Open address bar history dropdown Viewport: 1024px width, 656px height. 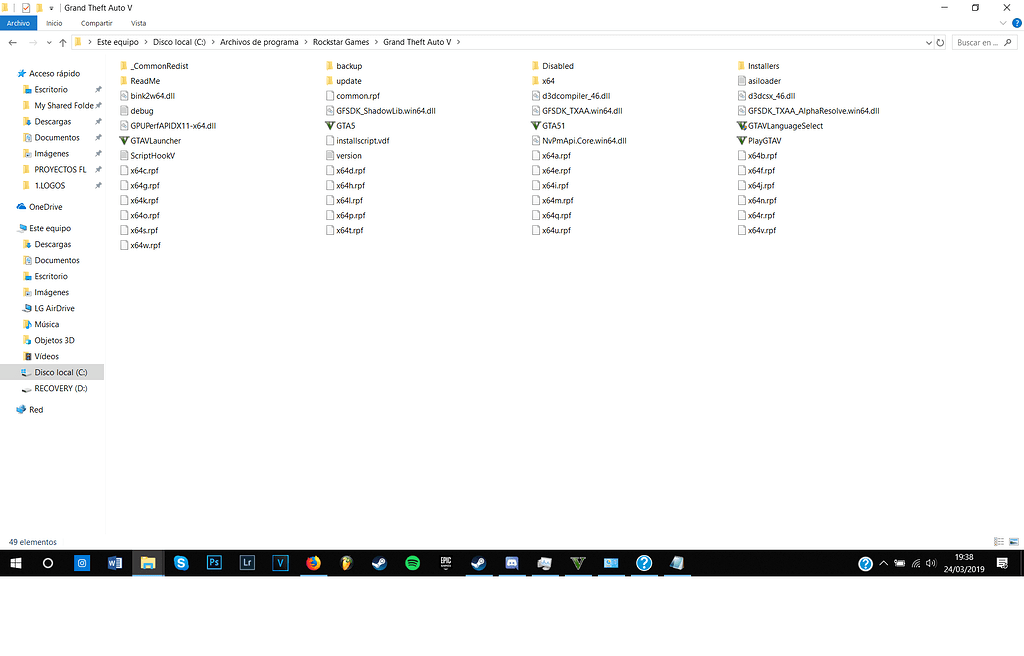coord(929,42)
